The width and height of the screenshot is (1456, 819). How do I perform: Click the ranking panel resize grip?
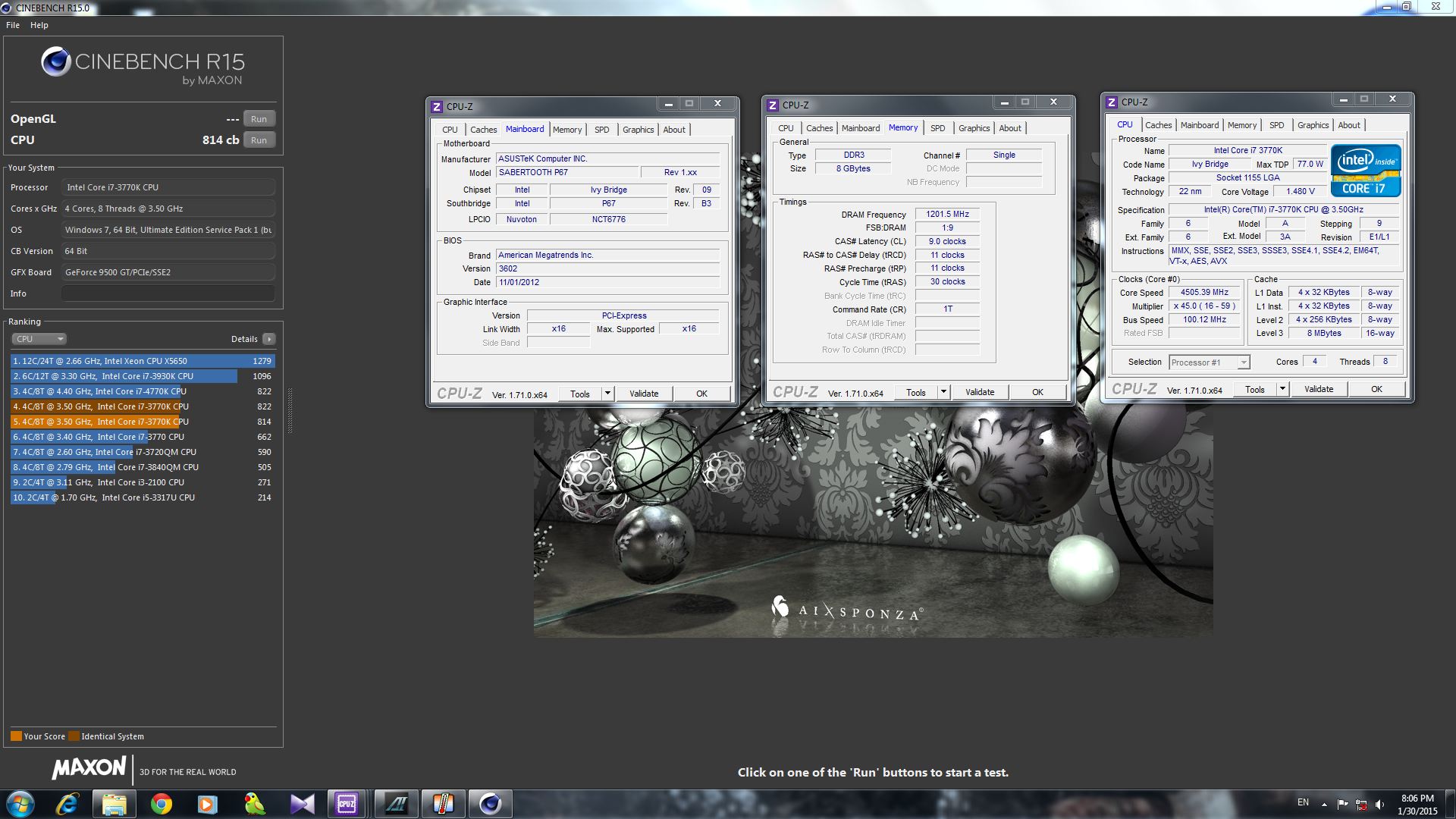290,410
